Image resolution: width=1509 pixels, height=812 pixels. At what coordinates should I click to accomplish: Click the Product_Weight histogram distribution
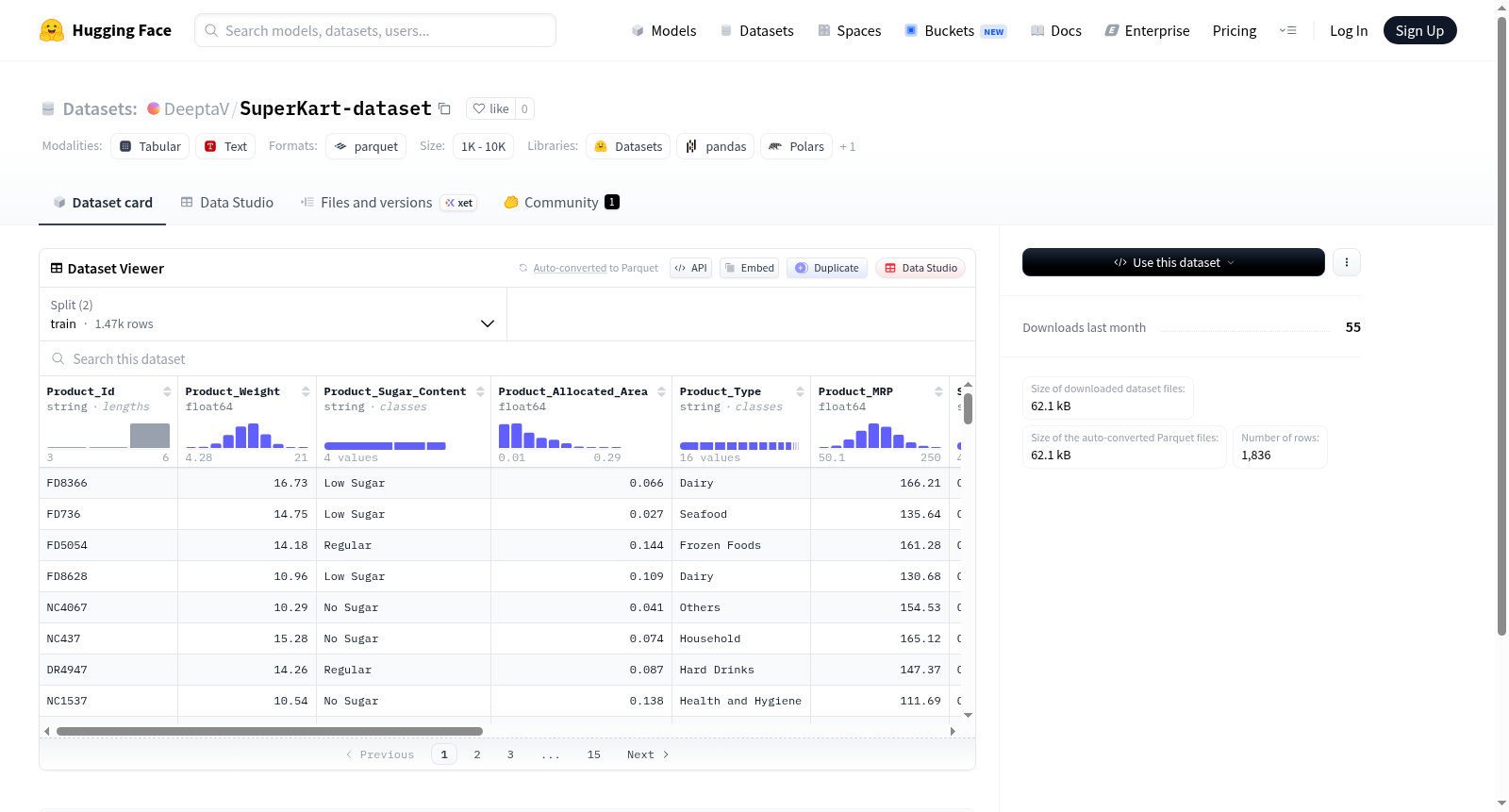coord(247,435)
